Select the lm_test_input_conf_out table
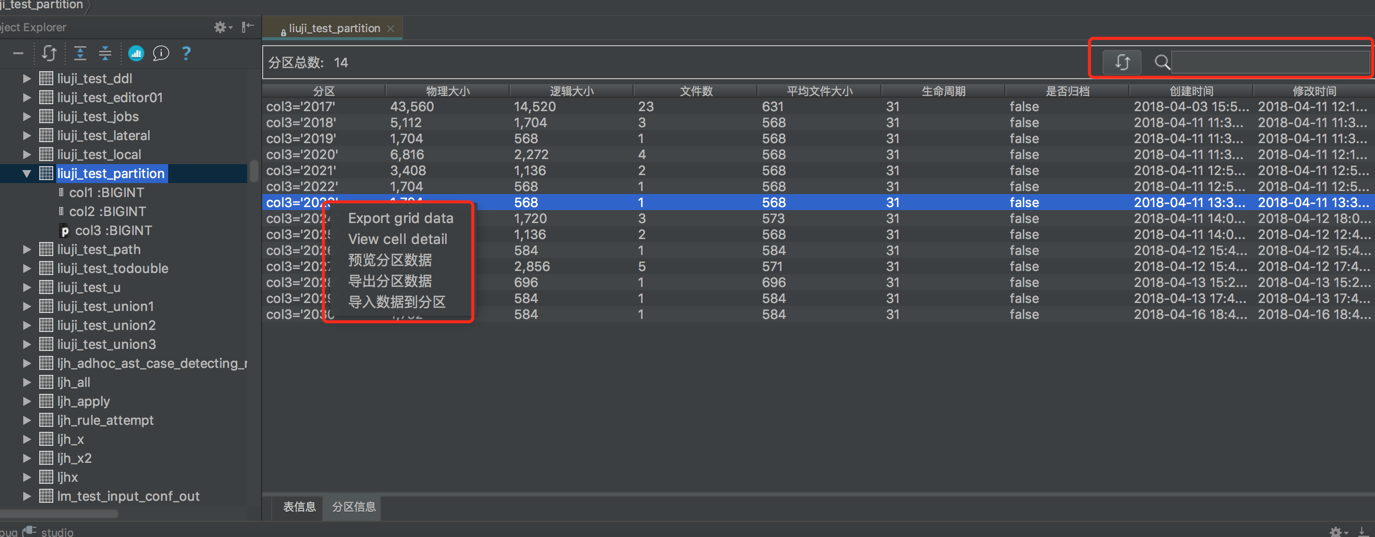Viewport: 1375px width, 537px height. pyautogui.click(x=128, y=496)
